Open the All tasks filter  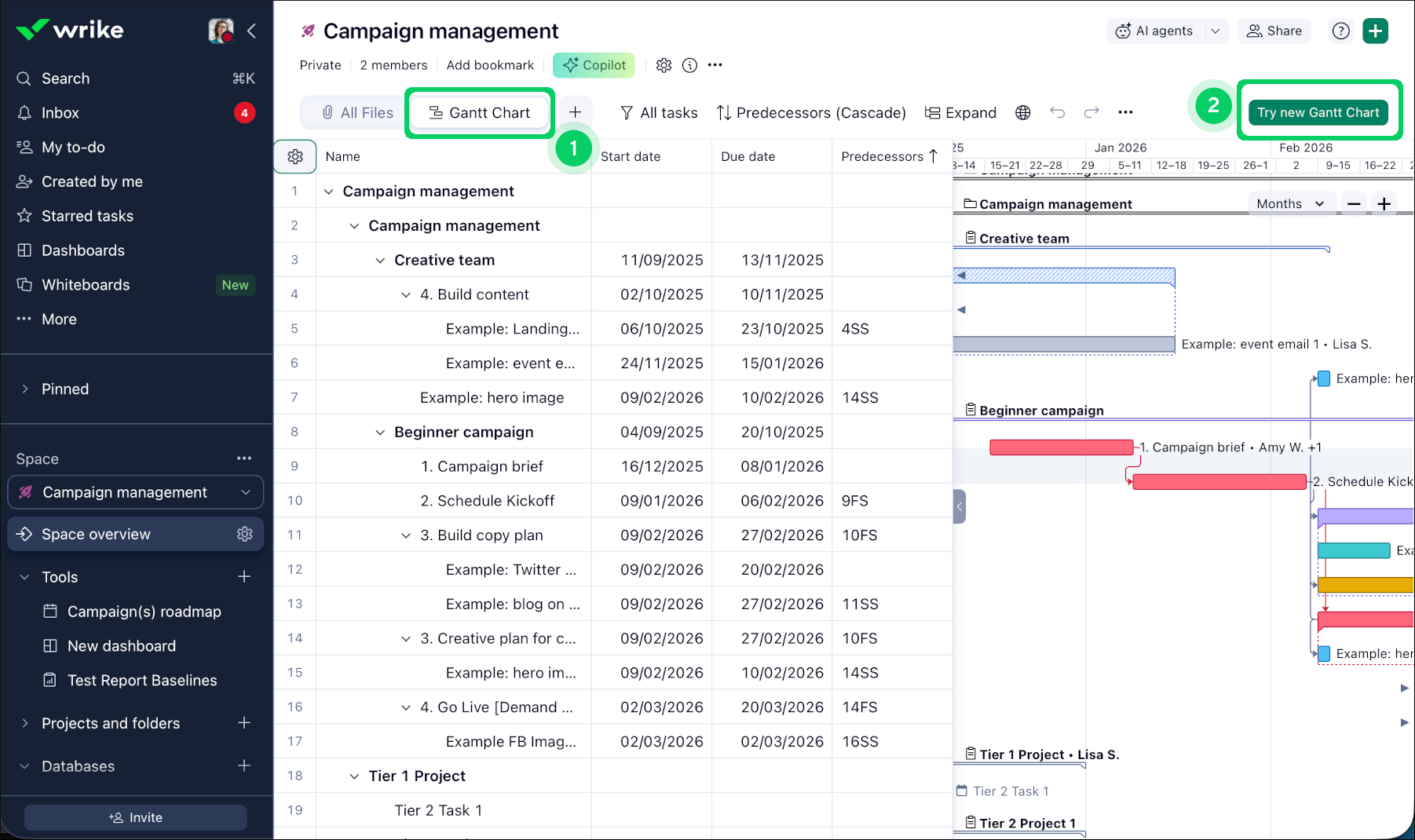pos(658,112)
